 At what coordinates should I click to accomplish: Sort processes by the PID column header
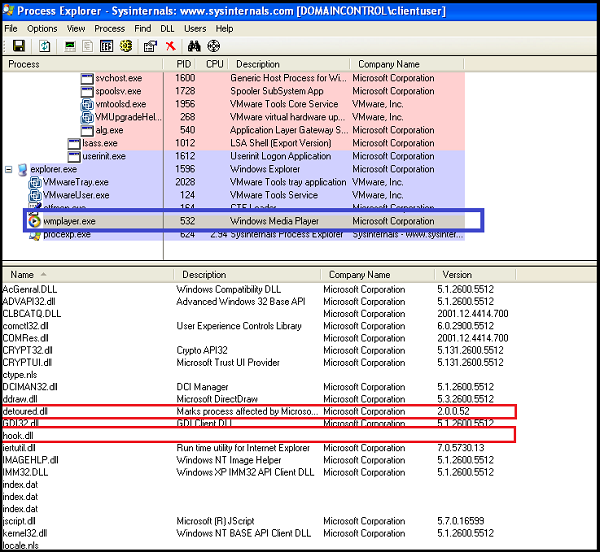180,64
